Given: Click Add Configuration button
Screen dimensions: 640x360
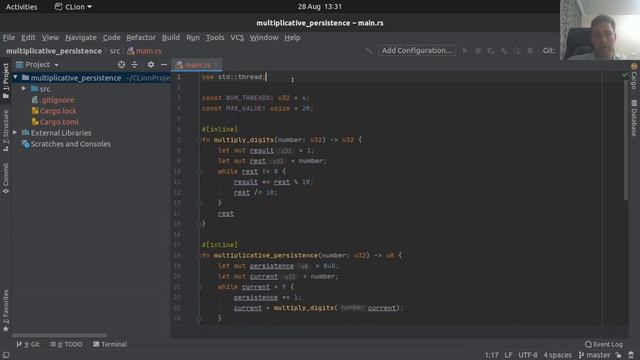Looking at the screenshot, I should [417, 51].
